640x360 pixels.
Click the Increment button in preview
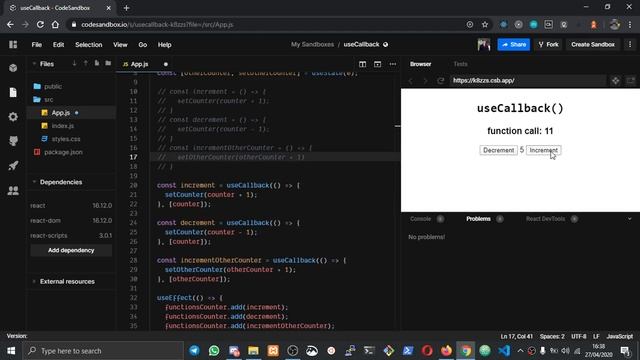coord(544,150)
